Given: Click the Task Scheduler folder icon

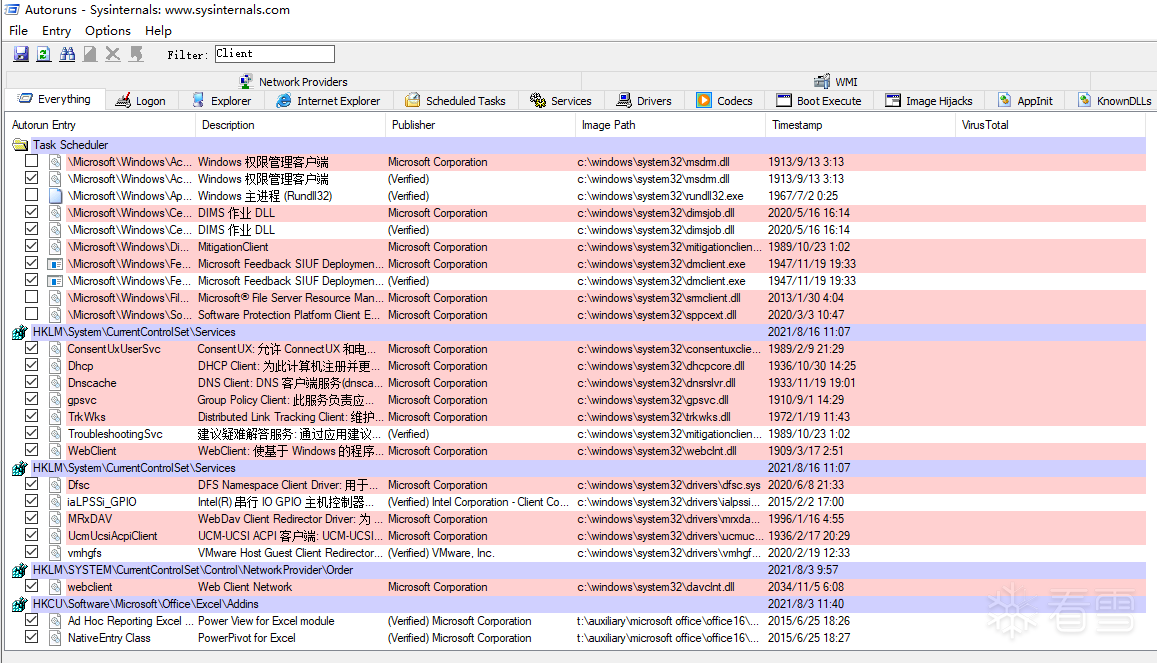Looking at the screenshot, I should tap(20, 145).
